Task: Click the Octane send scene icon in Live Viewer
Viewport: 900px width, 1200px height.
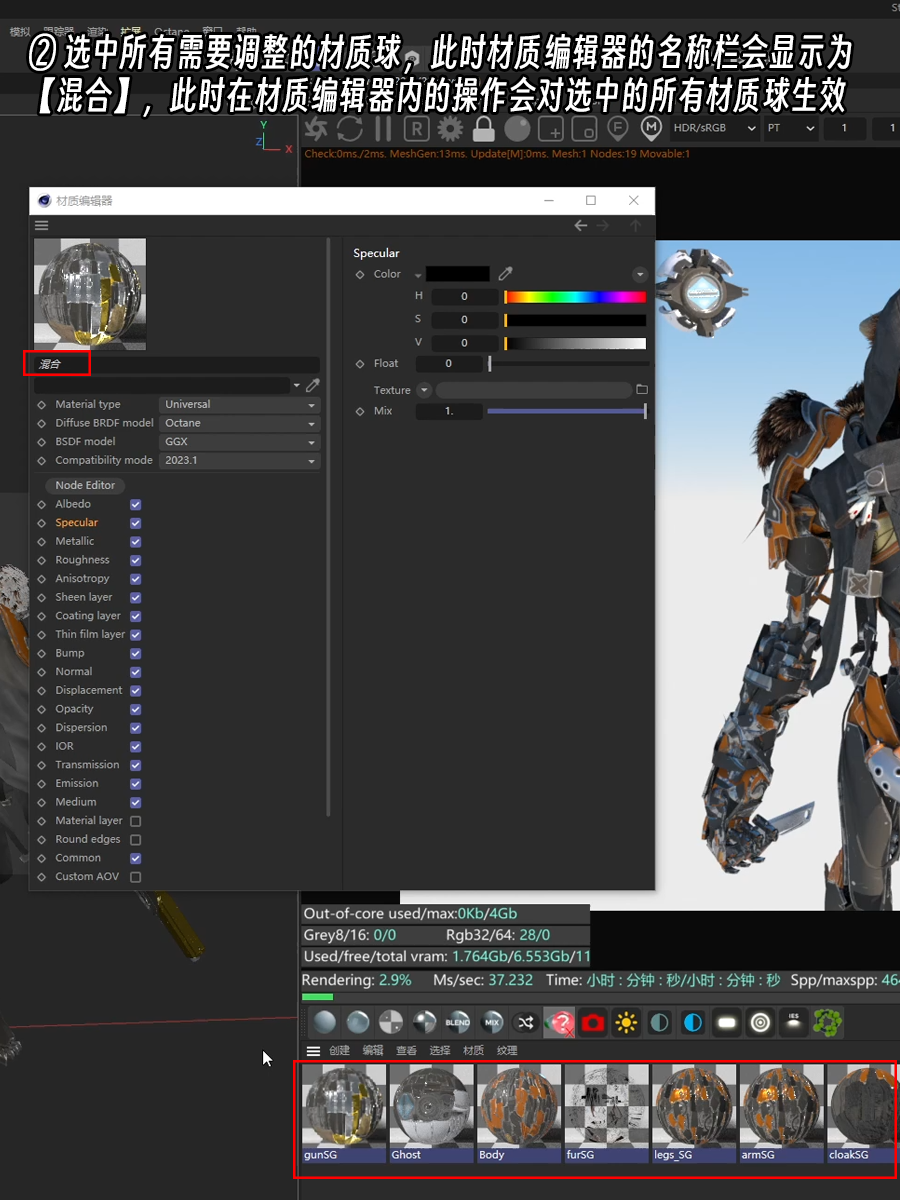Action: click(316, 128)
